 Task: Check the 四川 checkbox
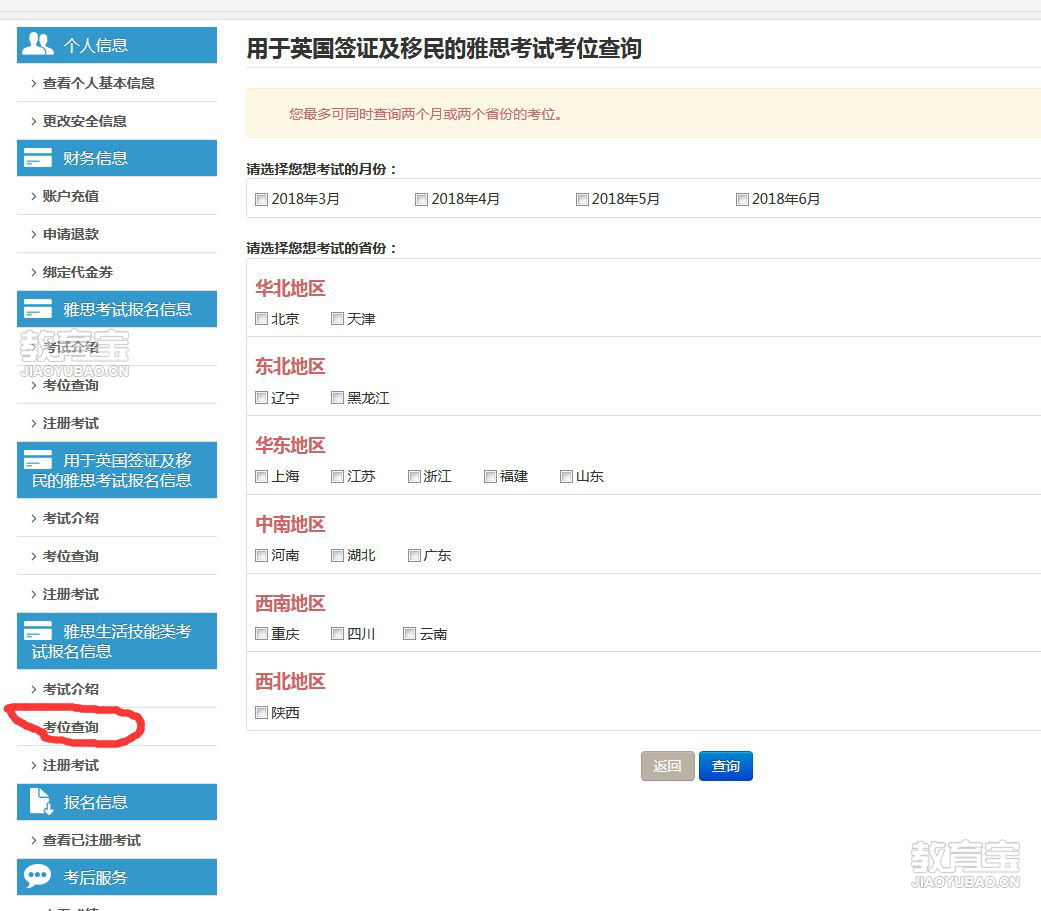337,633
